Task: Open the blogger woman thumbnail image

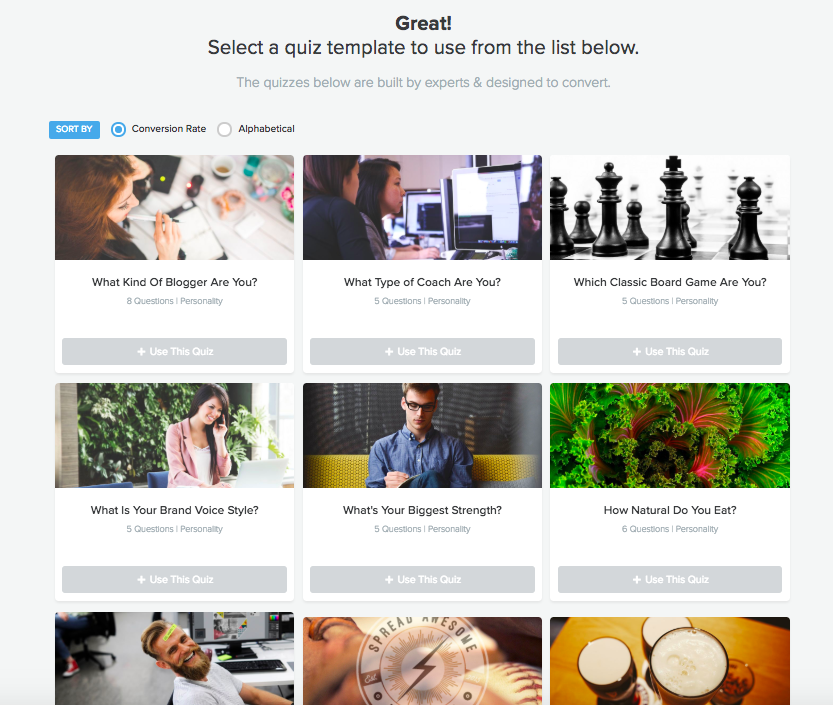Action: (x=174, y=207)
